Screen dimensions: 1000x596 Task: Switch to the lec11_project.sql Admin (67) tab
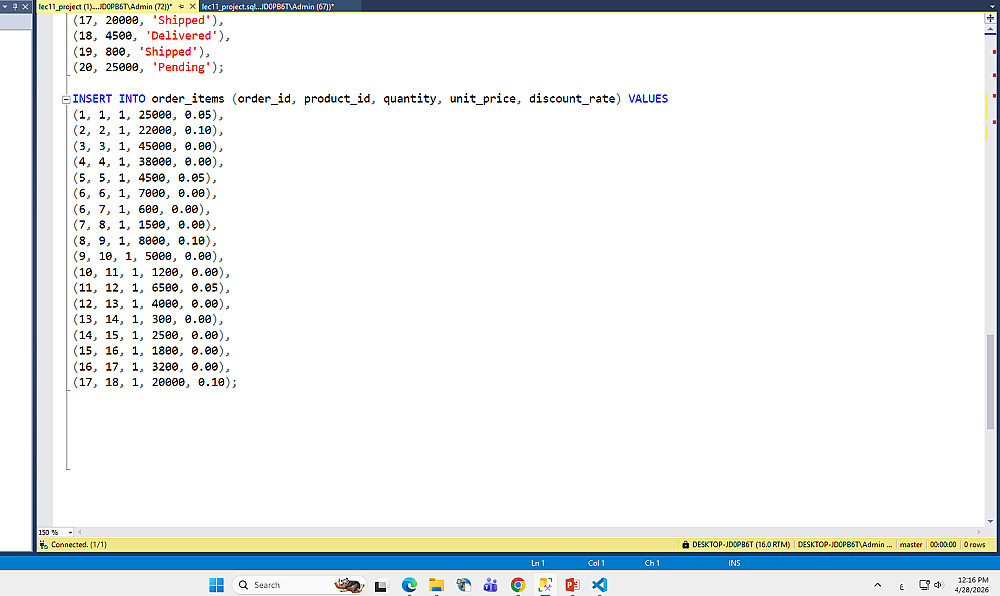click(268, 6)
